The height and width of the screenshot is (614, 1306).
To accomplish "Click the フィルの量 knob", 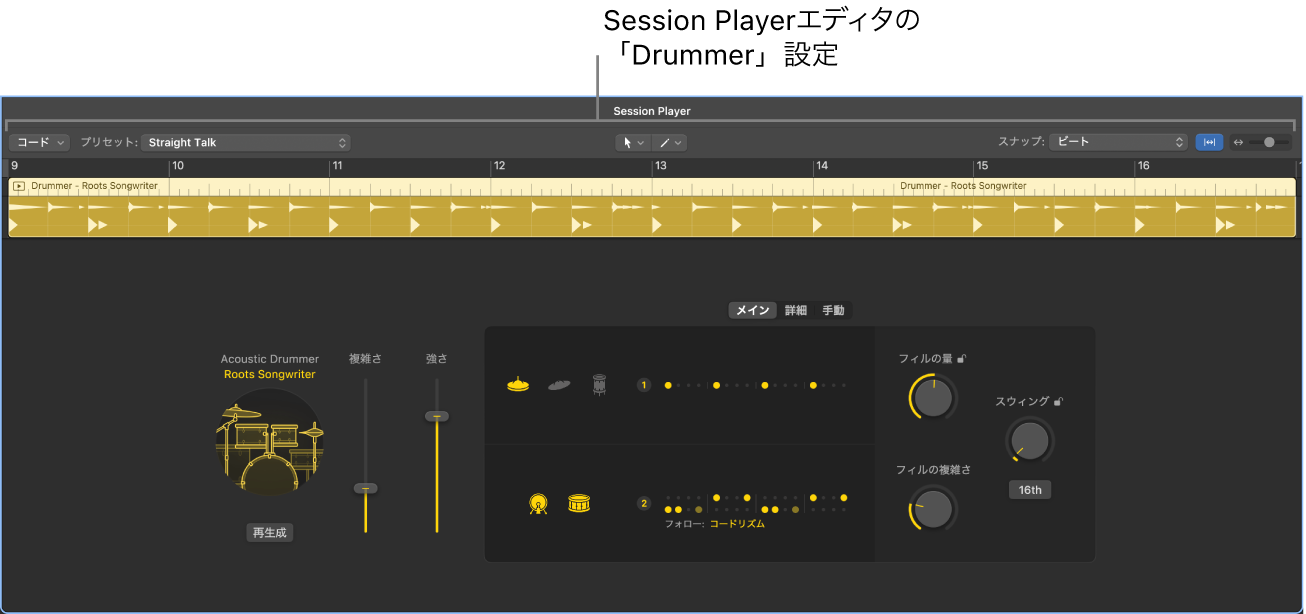I will 933,397.
